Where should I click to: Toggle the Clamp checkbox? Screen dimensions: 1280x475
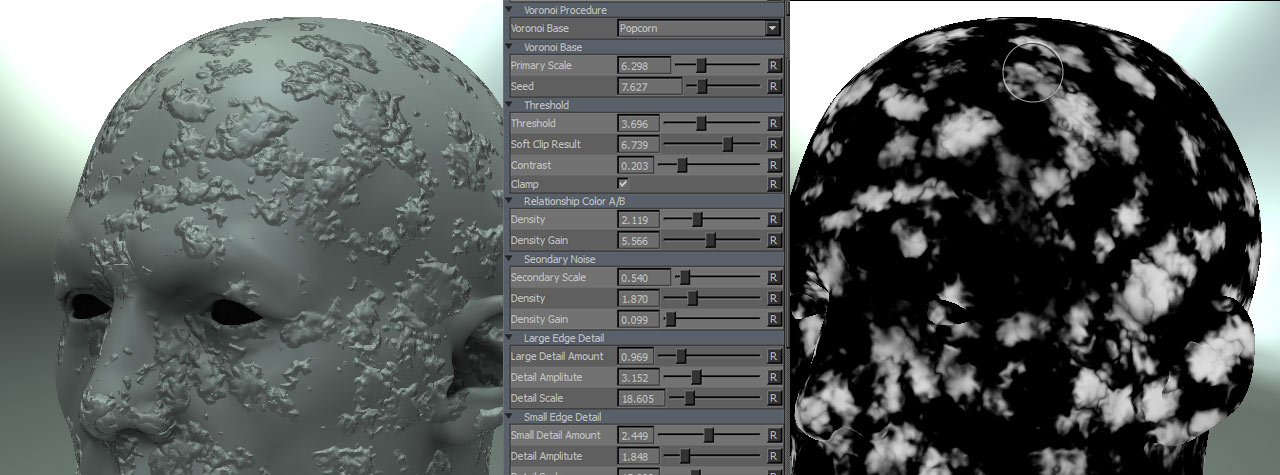623,184
